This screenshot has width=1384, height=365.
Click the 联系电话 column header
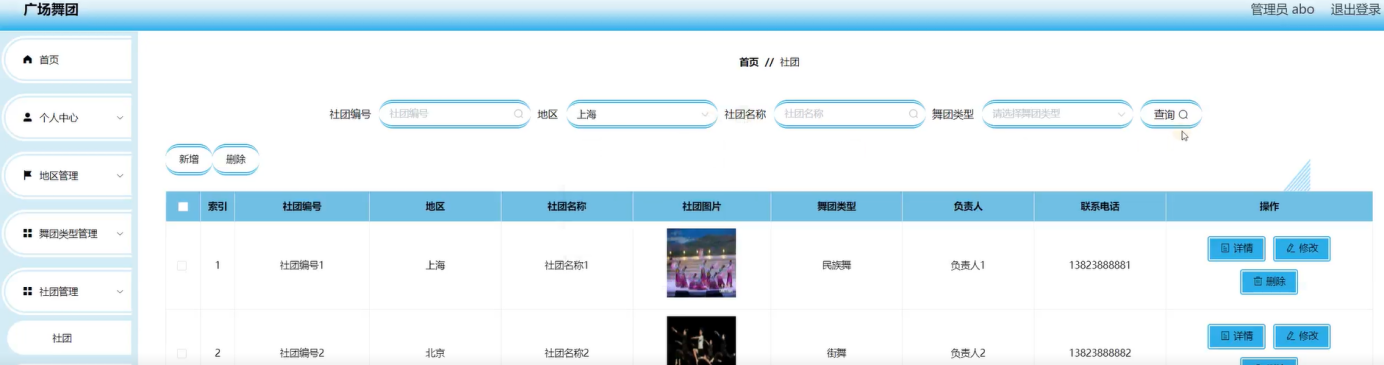1099,207
